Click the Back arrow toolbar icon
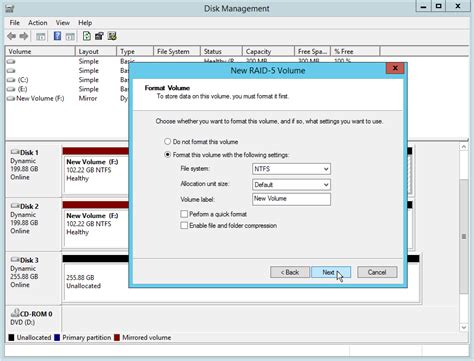The width and height of the screenshot is (474, 361). (x=12, y=36)
